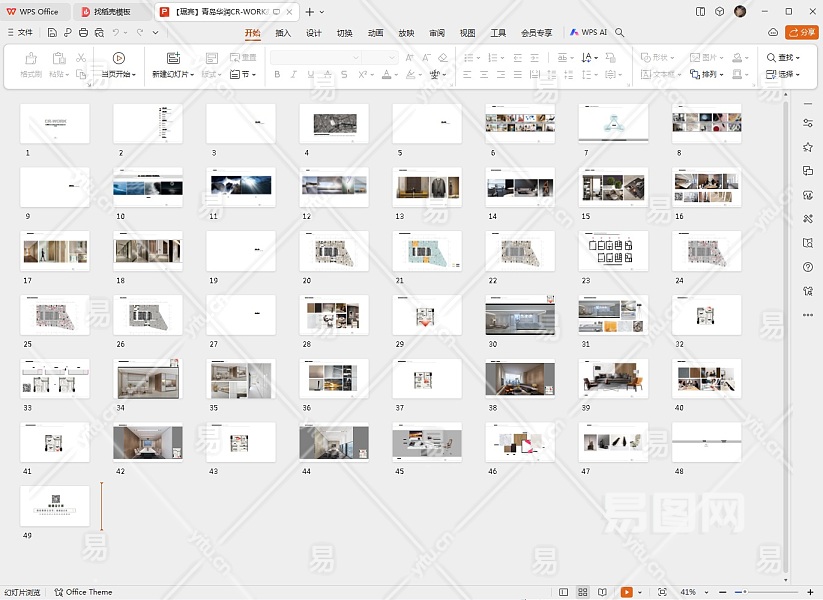The width and height of the screenshot is (823, 600).
Task: Toggle the notes (幻灯片浏览) status label
Action: point(23,592)
